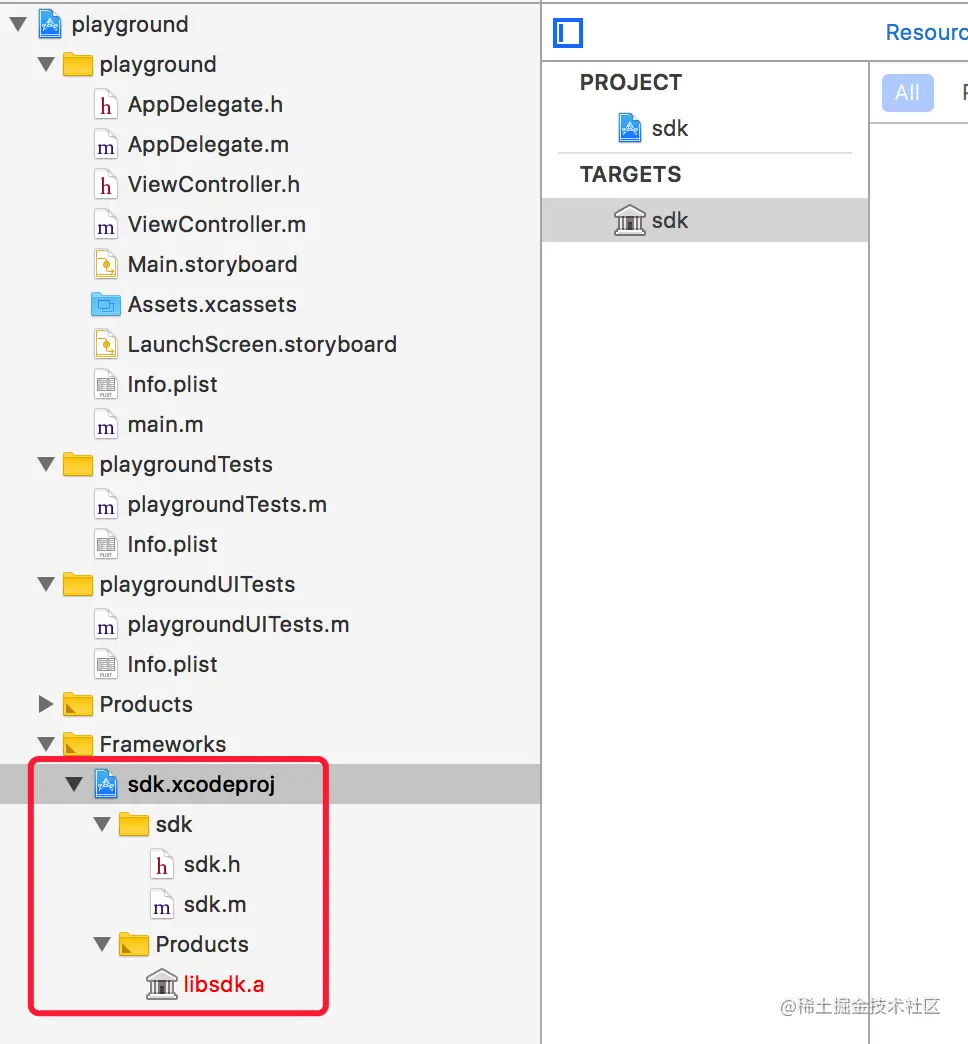Image resolution: width=968 pixels, height=1044 pixels.
Task: Select the playgroundUITests group label
Action: tap(197, 585)
